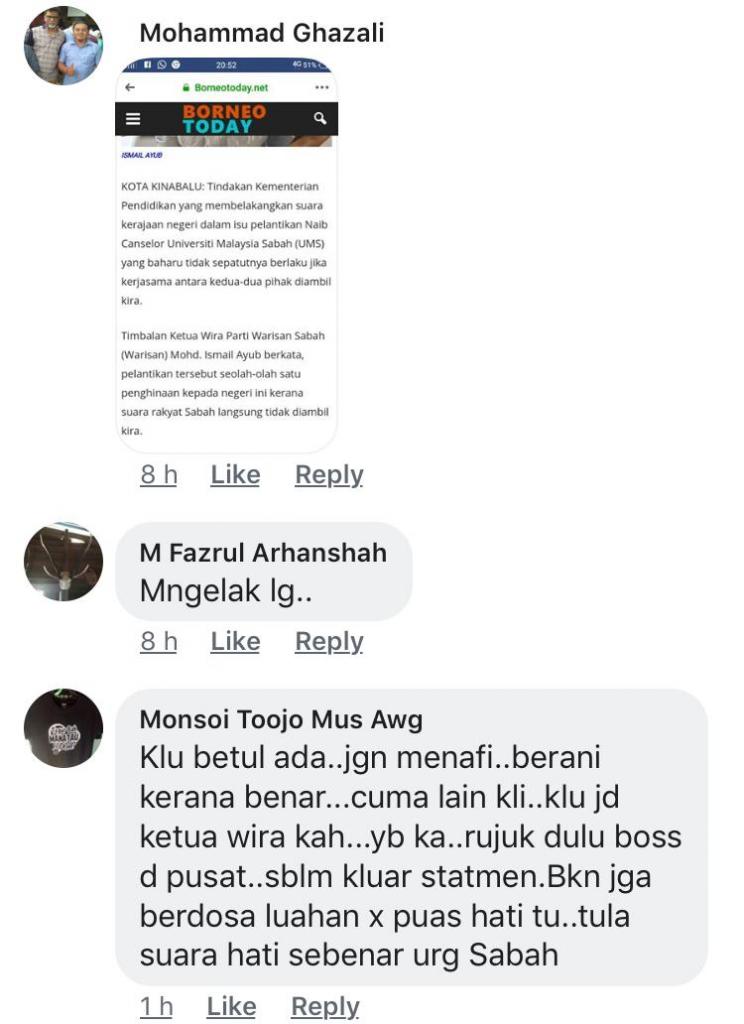Like Monsoi Toojo Mus Awg's comment

point(231,1006)
